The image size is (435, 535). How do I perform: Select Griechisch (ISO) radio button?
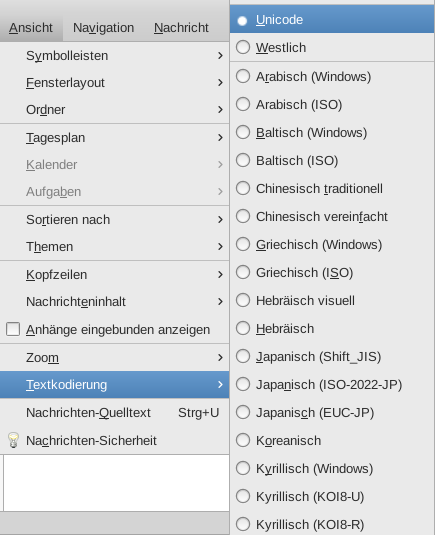[243, 272]
